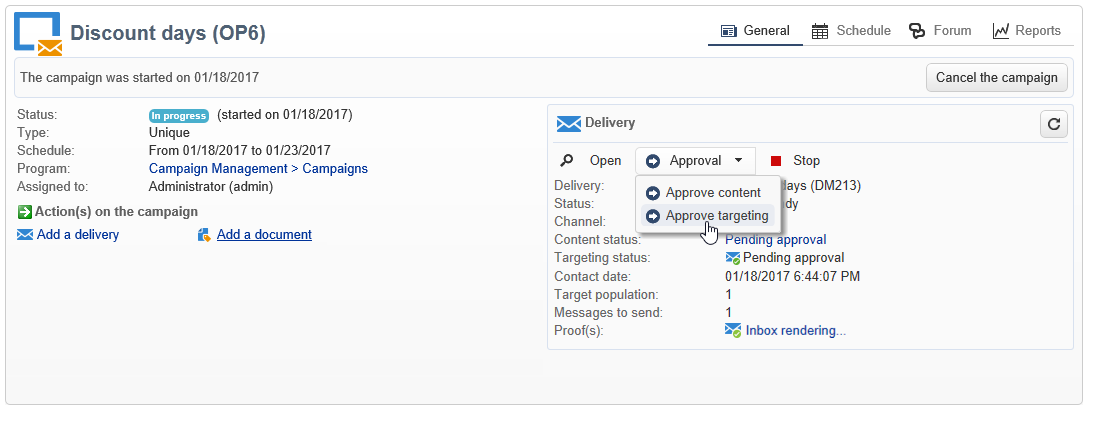Expand the Approval dropdown arrow
Viewport: 1115px width, 438px height.
click(x=738, y=161)
